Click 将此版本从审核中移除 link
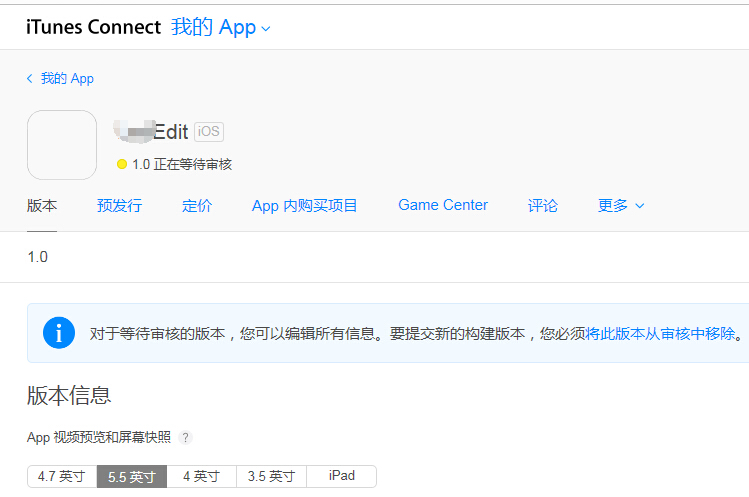This screenshot has width=749, height=497. [660, 333]
